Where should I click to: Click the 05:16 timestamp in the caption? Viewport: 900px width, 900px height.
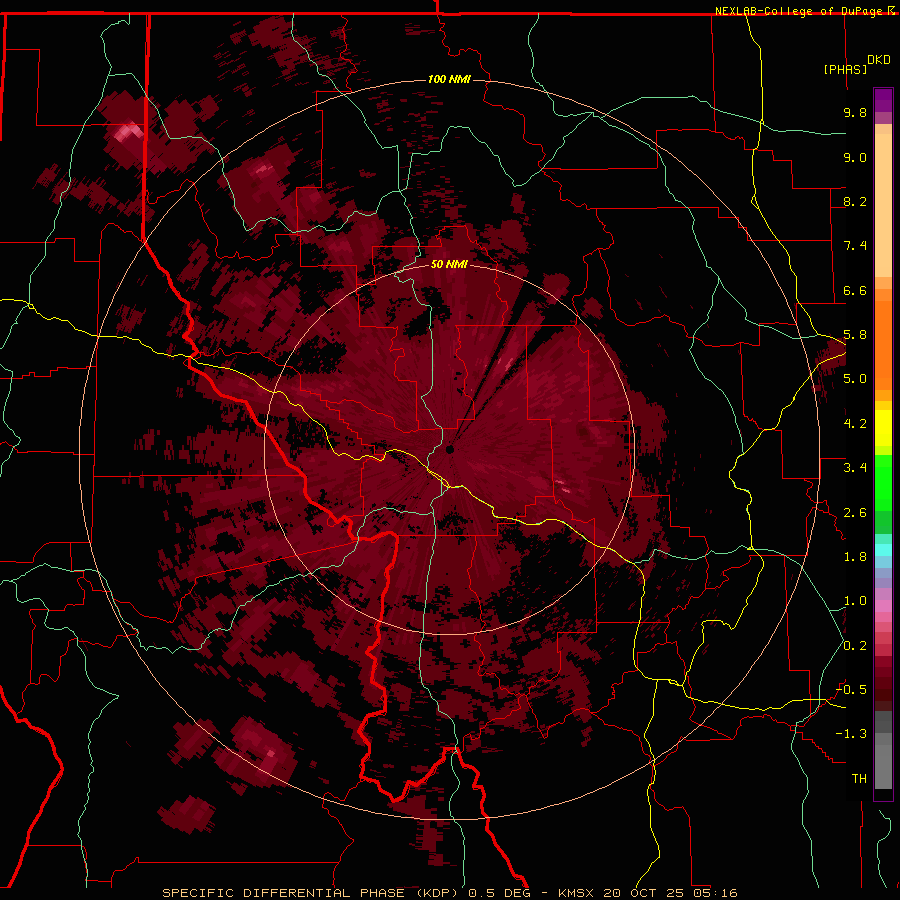[715, 893]
